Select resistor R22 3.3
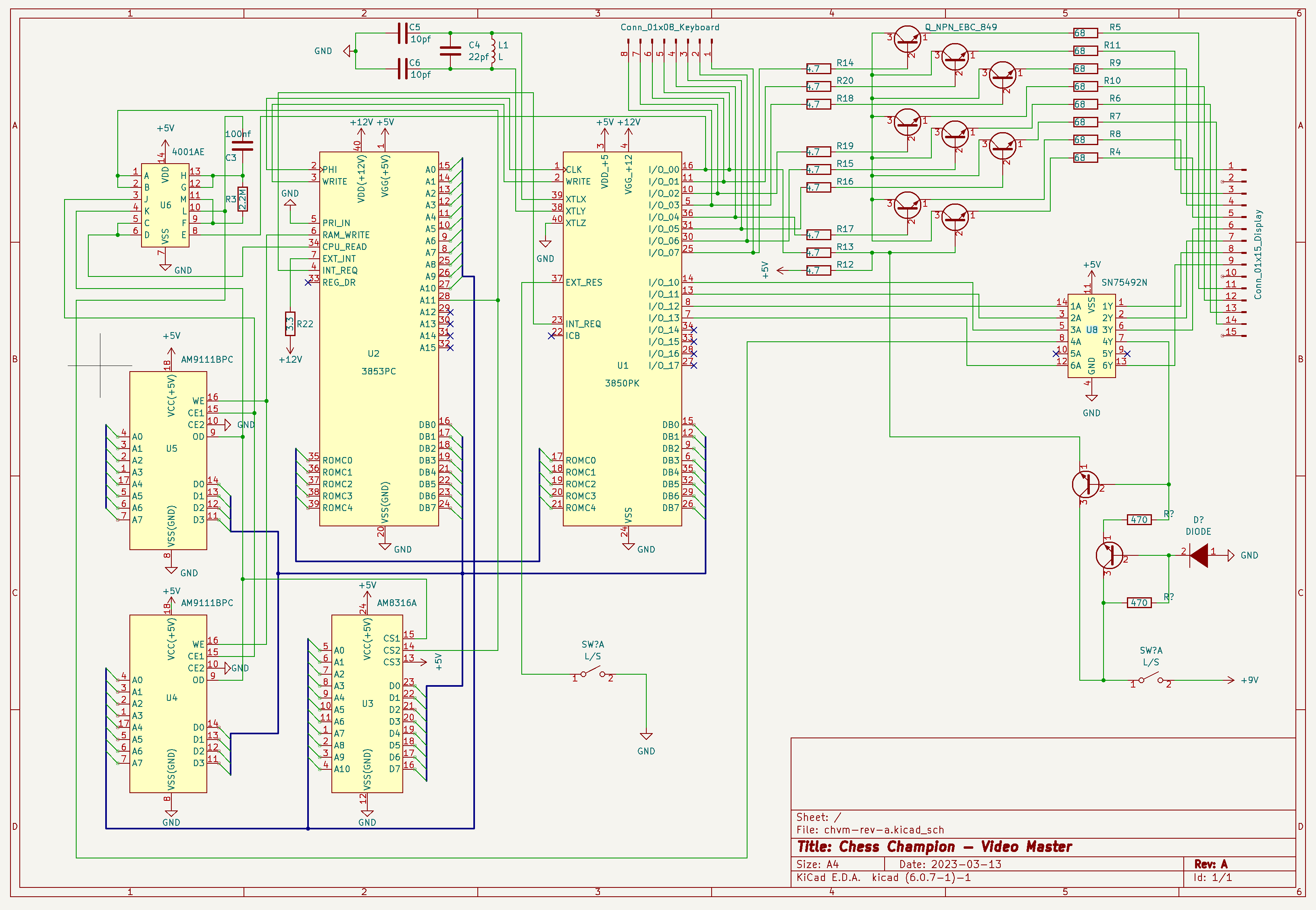 pos(290,324)
